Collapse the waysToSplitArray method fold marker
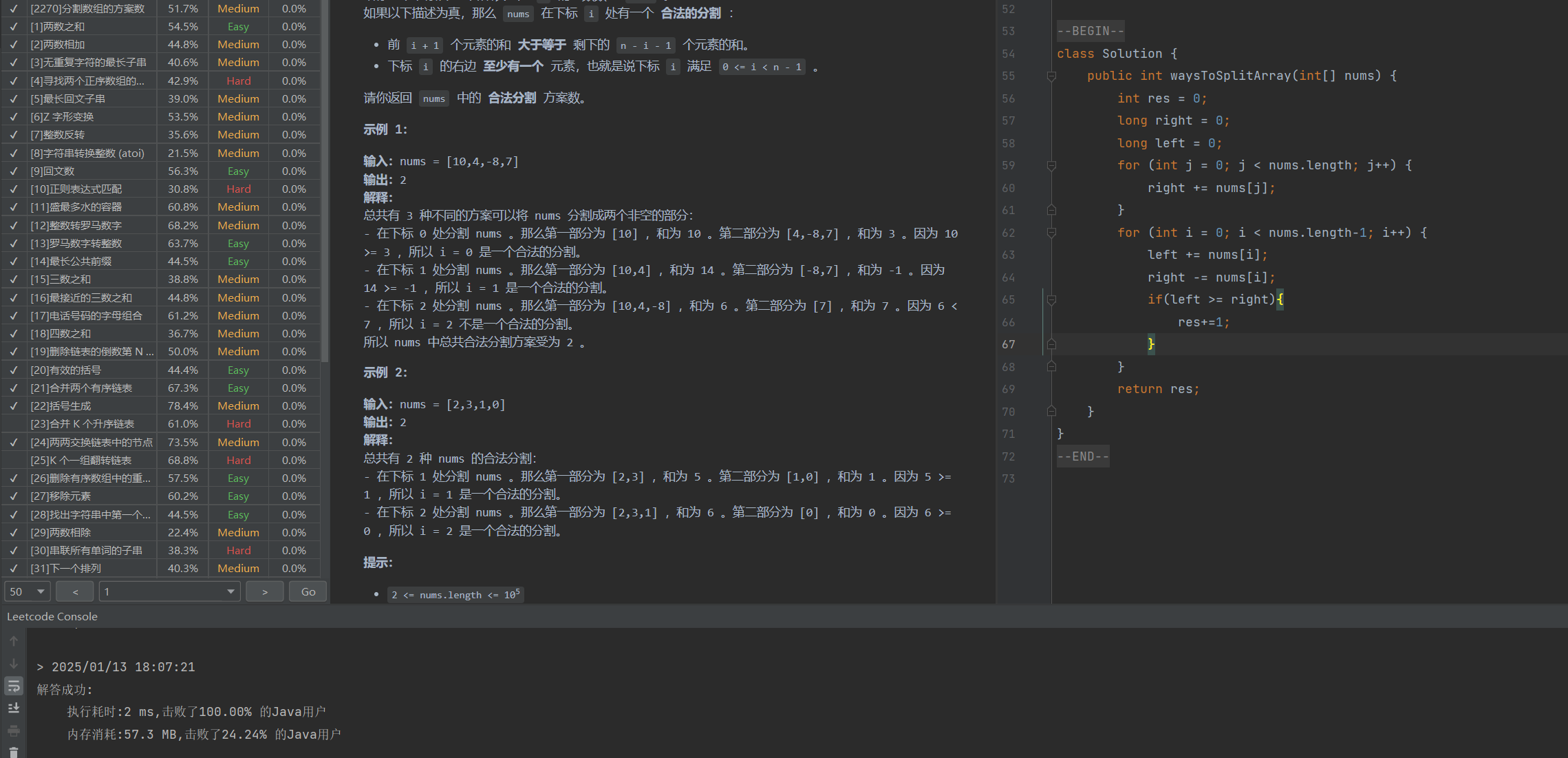This screenshot has height=758, width=1568. click(x=1051, y=76)
